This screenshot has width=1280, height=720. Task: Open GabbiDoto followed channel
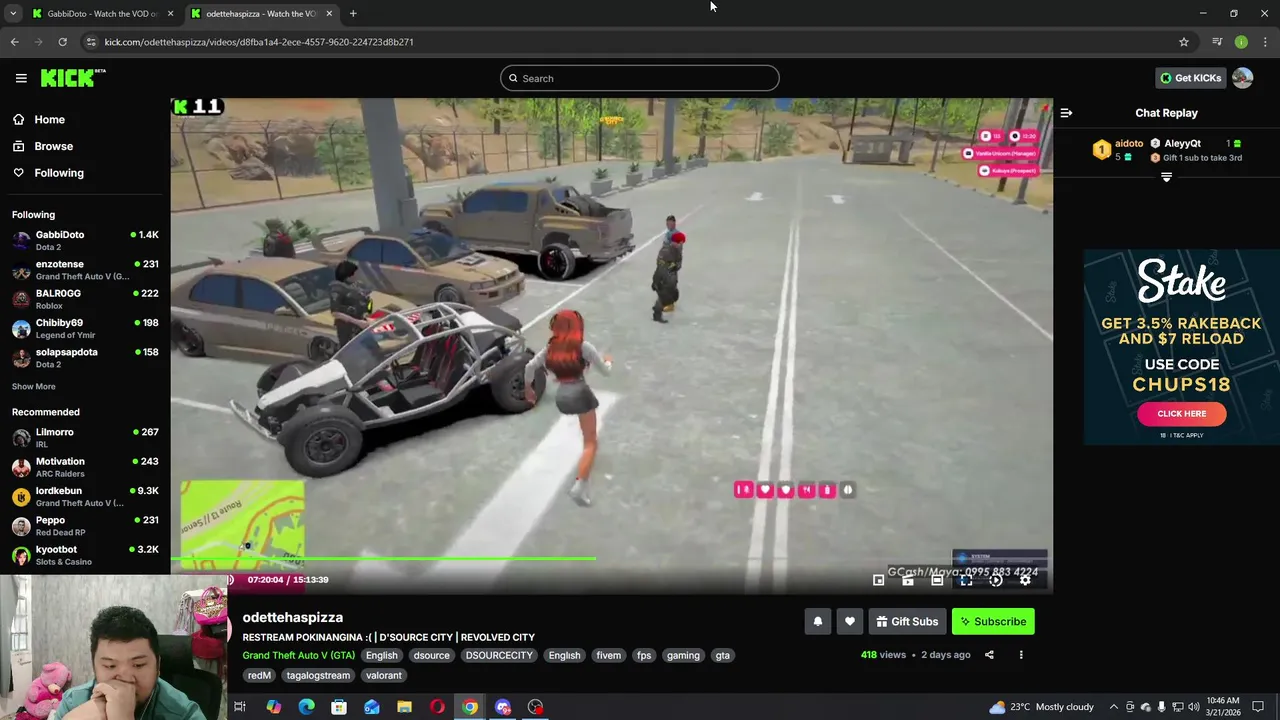point(85,240)
